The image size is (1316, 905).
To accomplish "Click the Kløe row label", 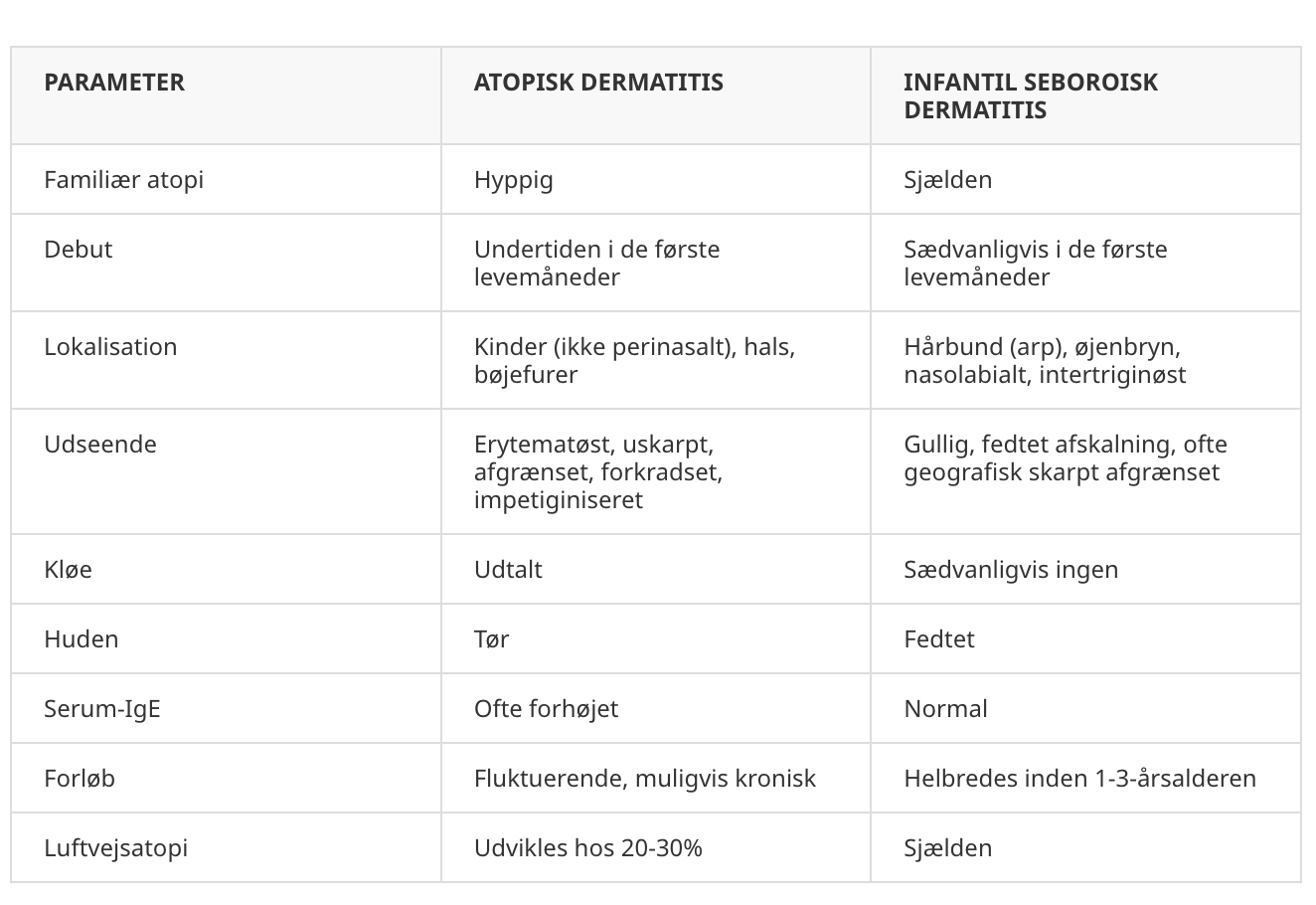I will point(68,569).
